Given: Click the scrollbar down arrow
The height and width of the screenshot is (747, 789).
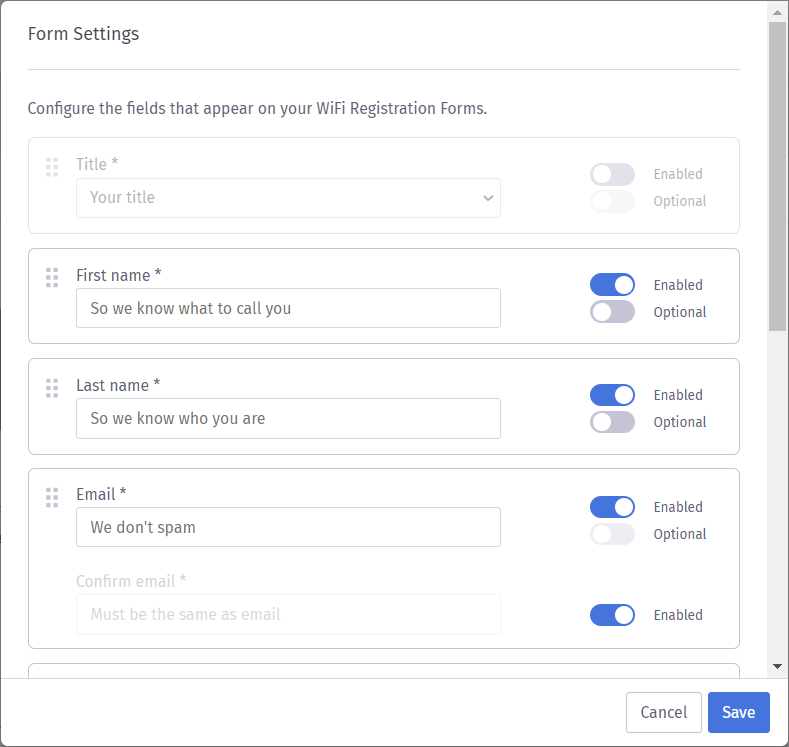Looking at the screenshot, I should click(x=777, y=667).
